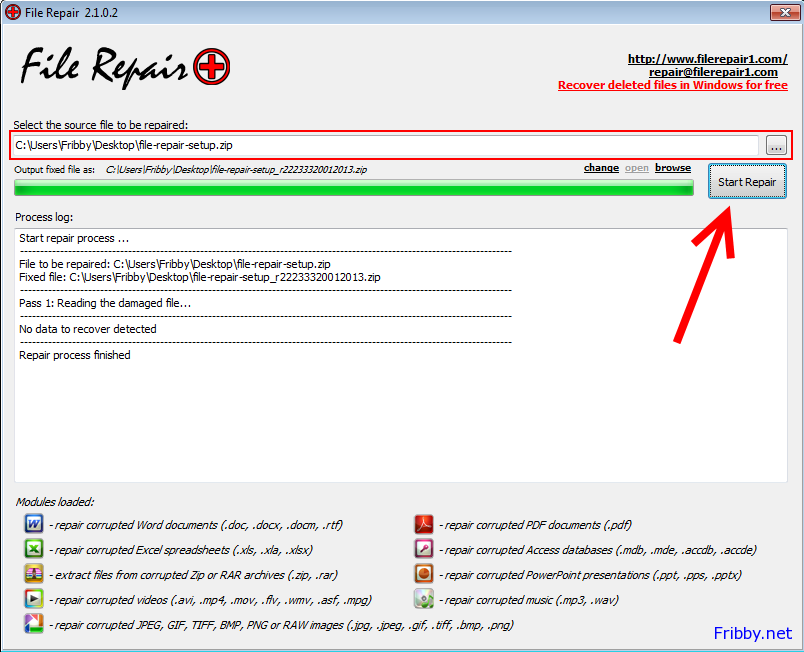804x652 pixels.
Task: Click the Word document repair module icon
Action: click(34, 524)
